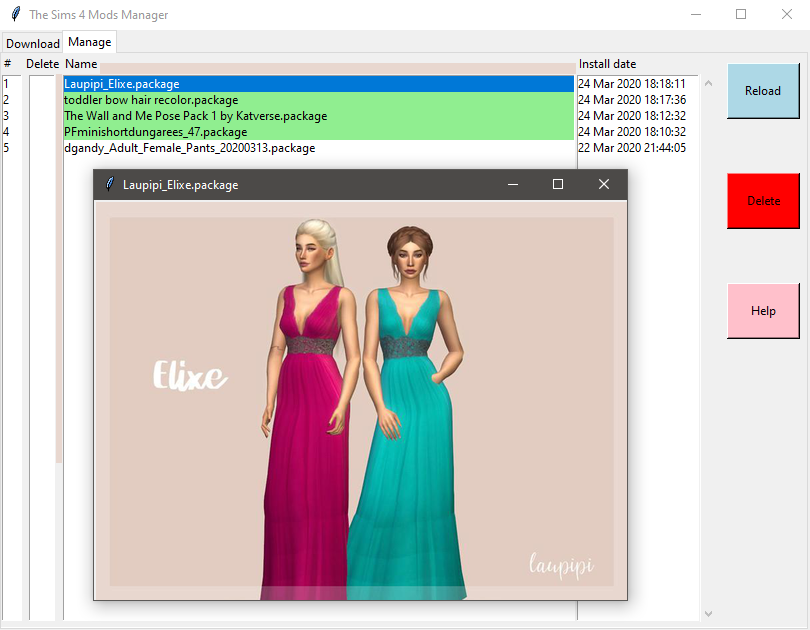Select PFminishortdungarees_47.package row
The width and height of the screenshot is (810, 630).
[318, 132]
